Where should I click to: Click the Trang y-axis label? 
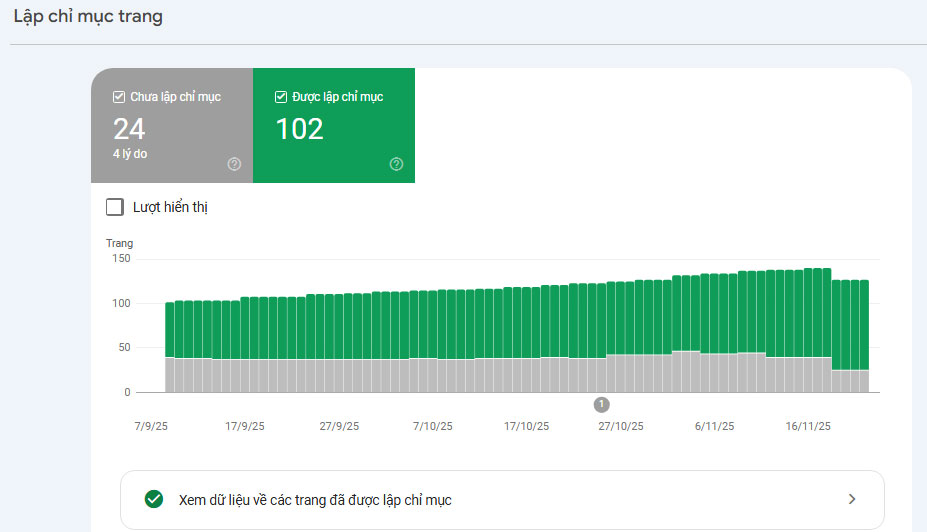click(119, 243)
